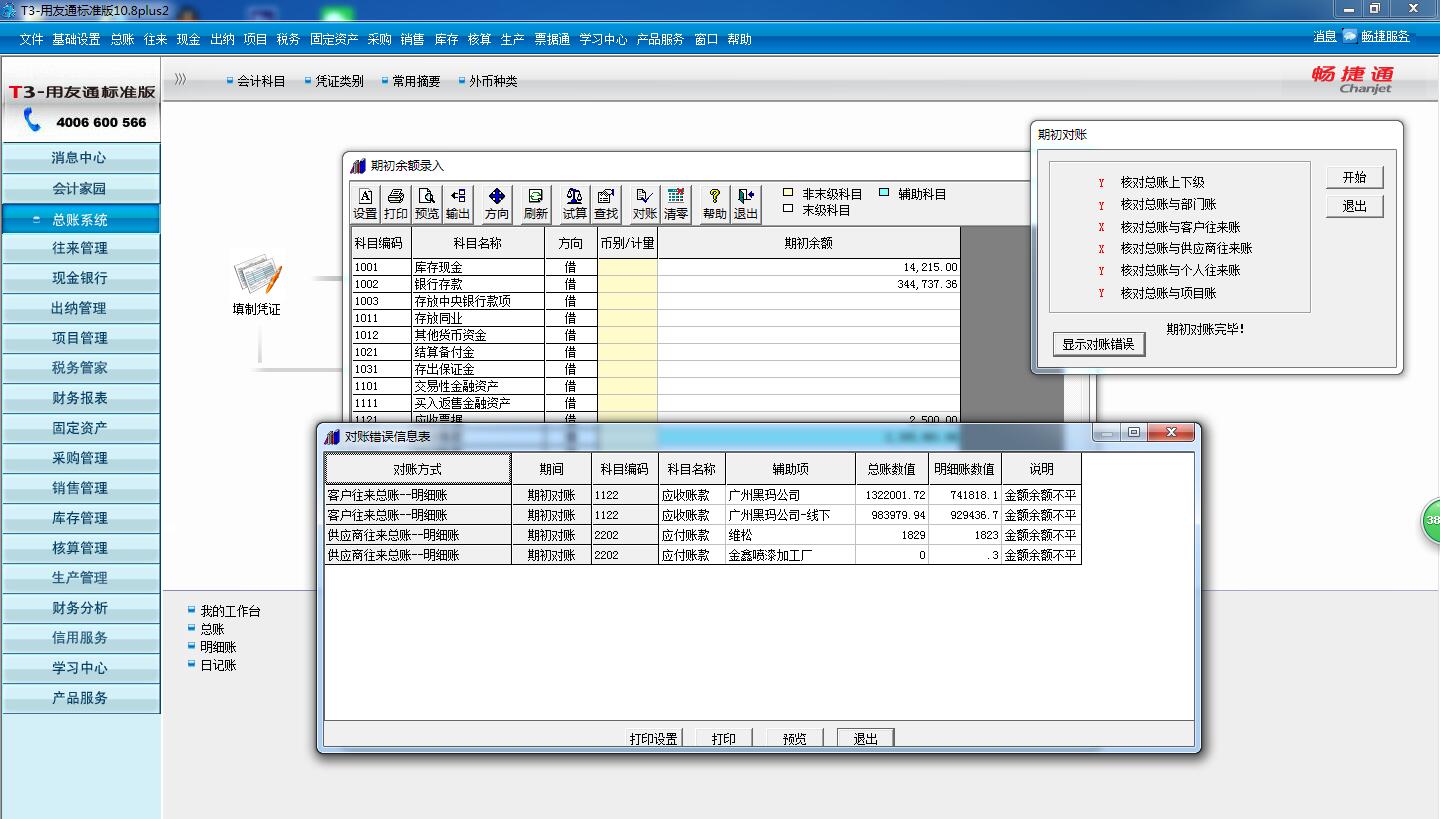Image resolution: width=1440 pixels, height=819 pixels.
Task: Select 往来管理 in the sidebar
Action: (80, 248)
